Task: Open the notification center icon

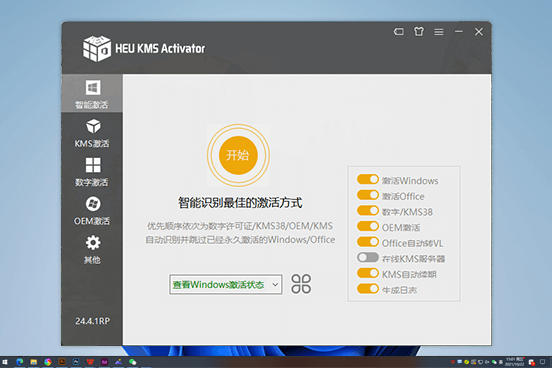Action: coord(542,362)
